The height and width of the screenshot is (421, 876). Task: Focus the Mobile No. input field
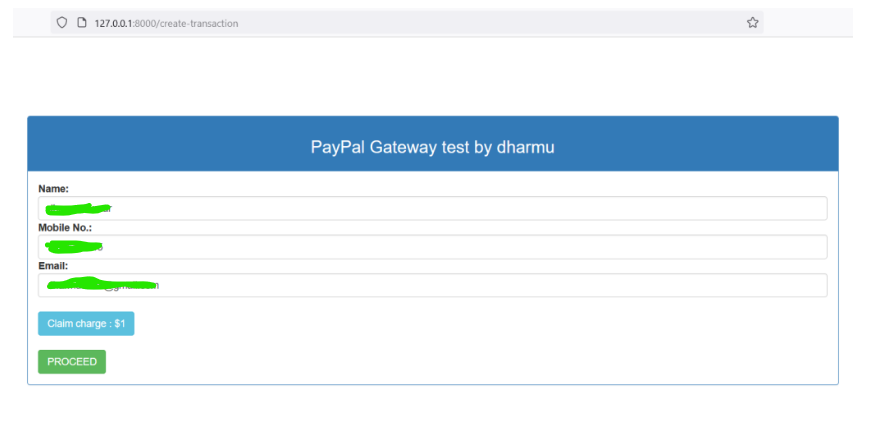[x=432, y=247]
